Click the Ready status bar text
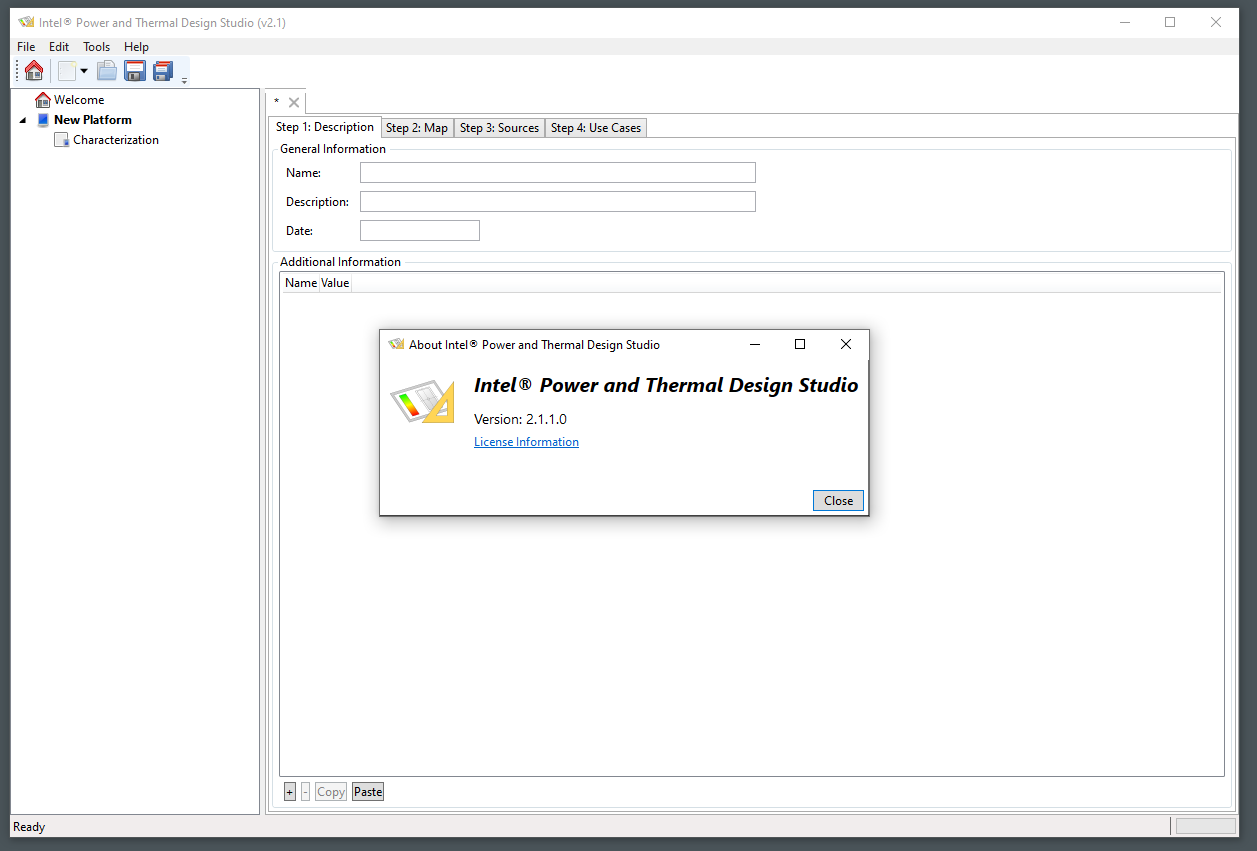 click(29, 827)
